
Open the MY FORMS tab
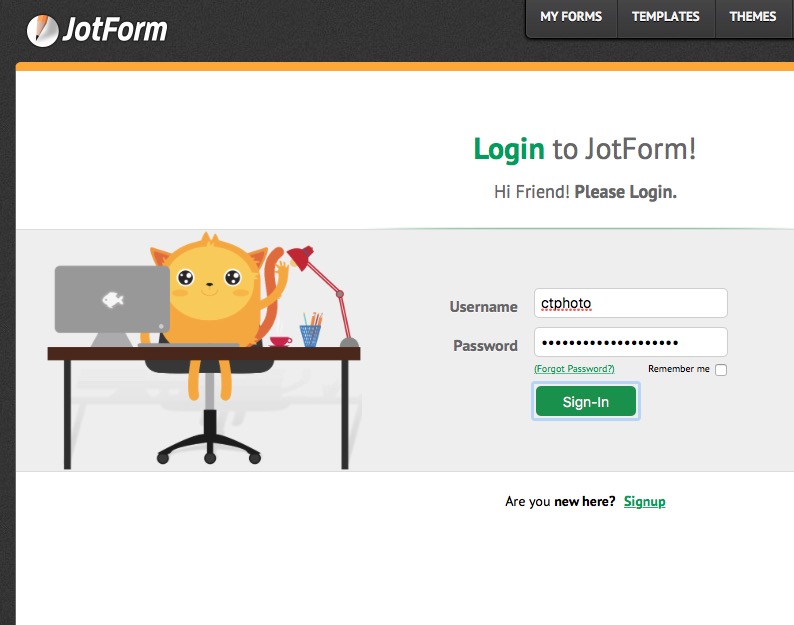point(571,17)
